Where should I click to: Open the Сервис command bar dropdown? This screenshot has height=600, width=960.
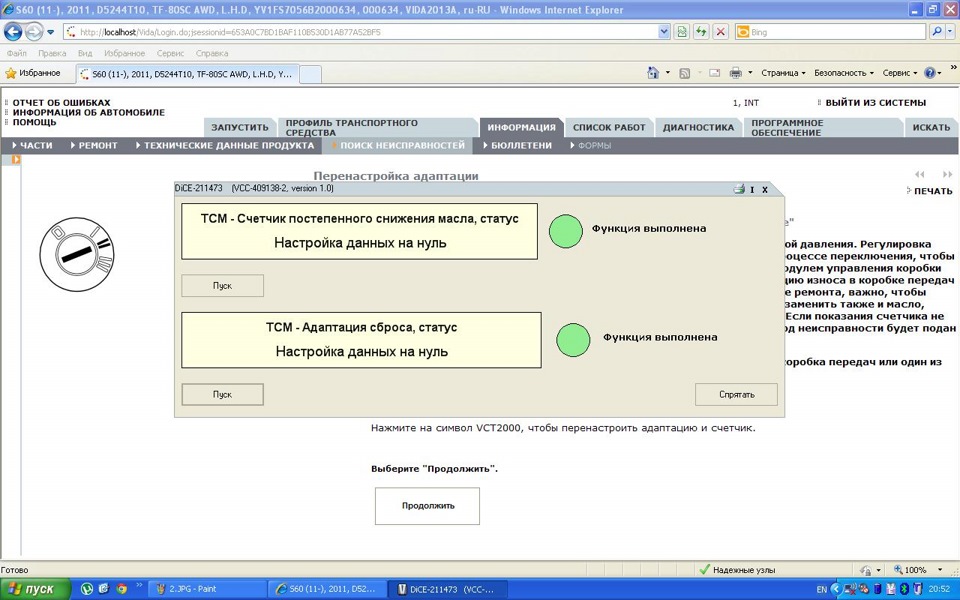900,73
